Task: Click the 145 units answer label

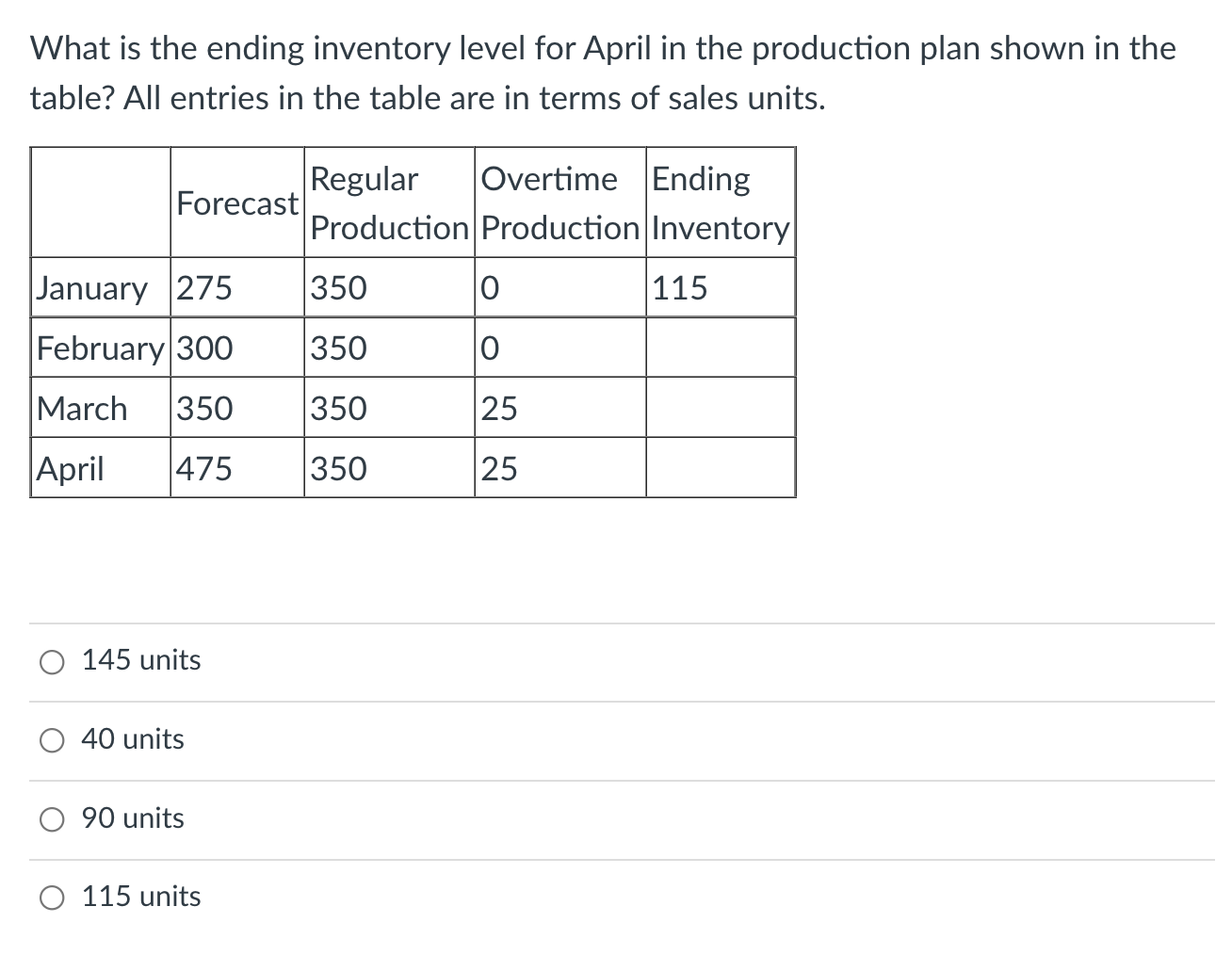Action: pos(139,660)
